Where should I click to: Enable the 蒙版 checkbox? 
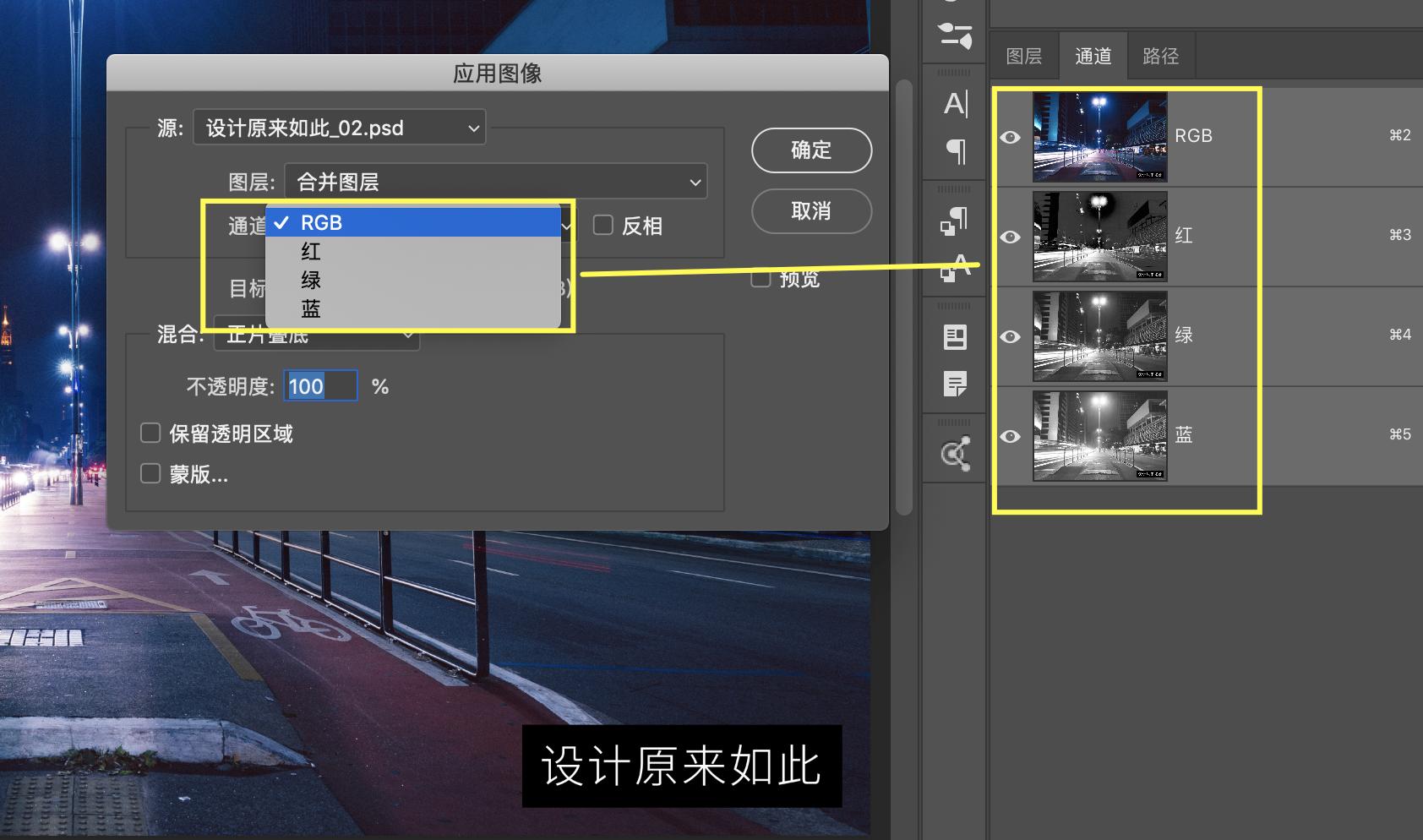pyautogui.click(x=150, y=473)
